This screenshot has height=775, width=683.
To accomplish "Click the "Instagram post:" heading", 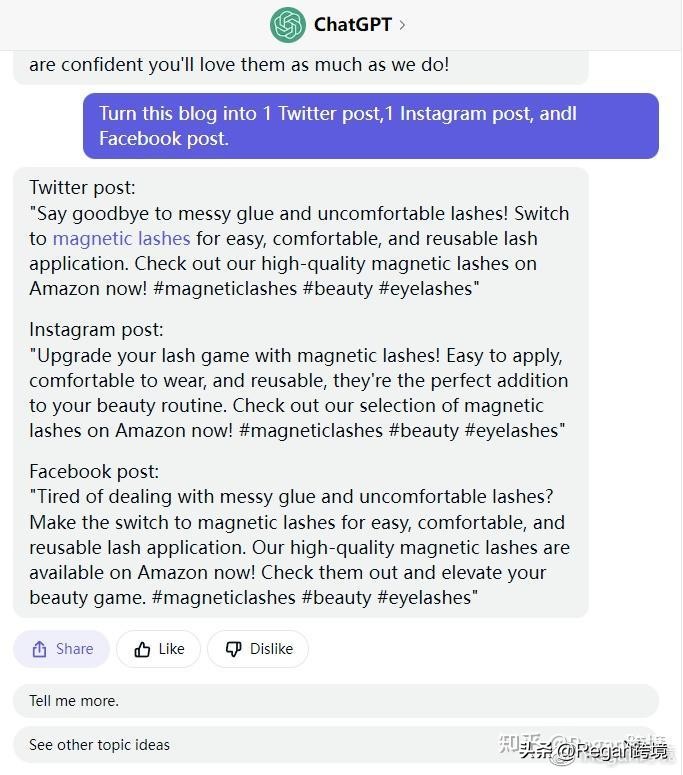I will tap(96, 330).
